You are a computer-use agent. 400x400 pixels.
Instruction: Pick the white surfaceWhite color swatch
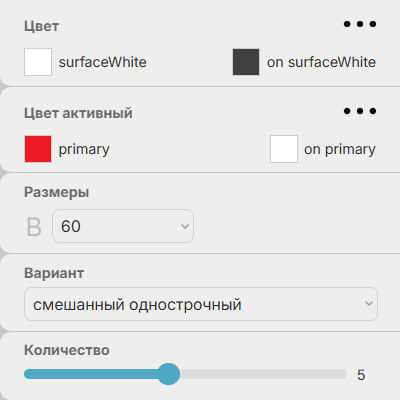point(38,62)
